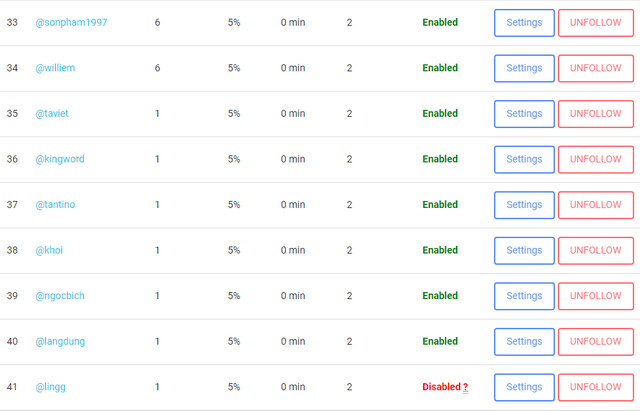
Task: Open Settings for @lingg
Action: [x=524, y=387]
